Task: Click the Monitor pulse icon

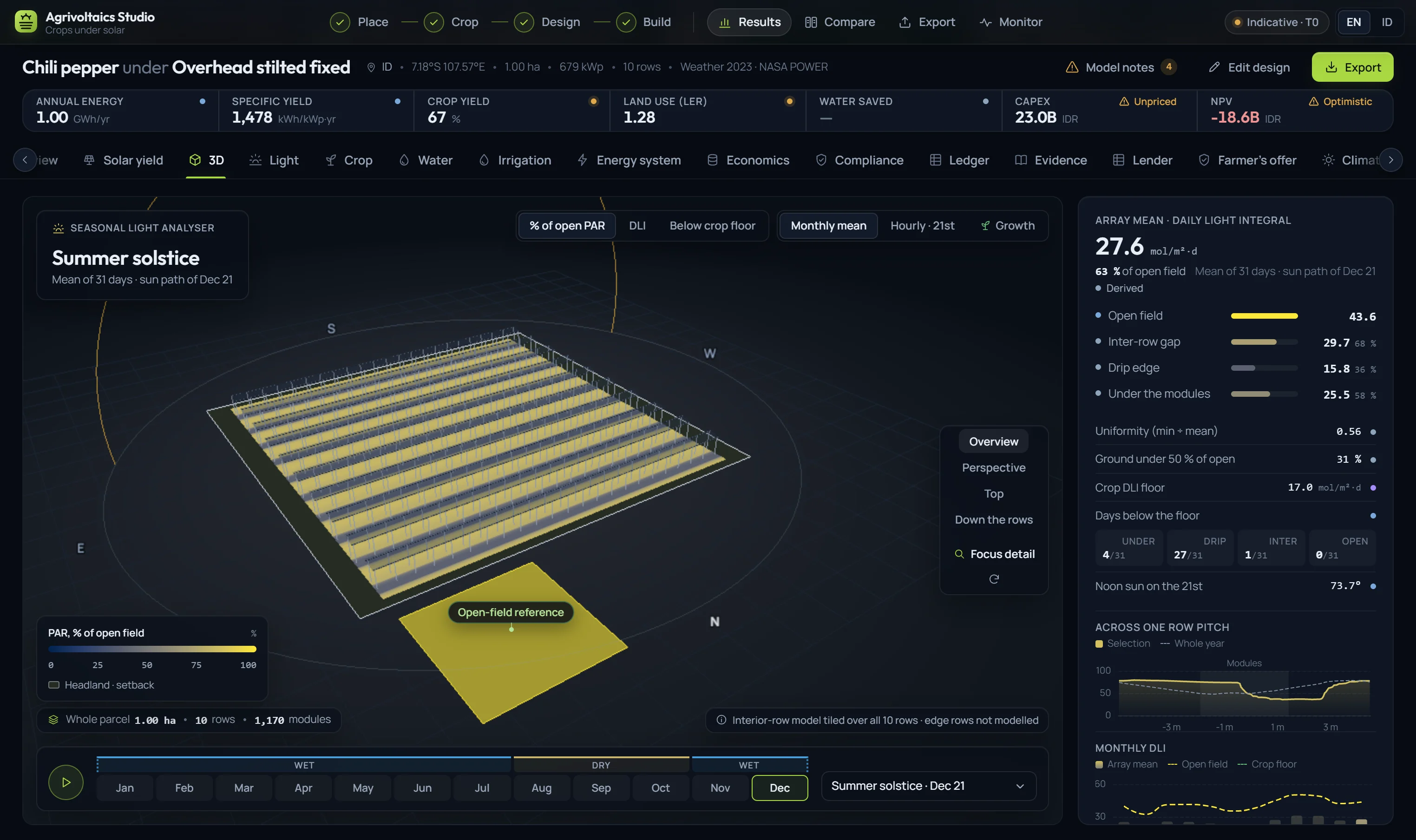Action: (985, 22)
